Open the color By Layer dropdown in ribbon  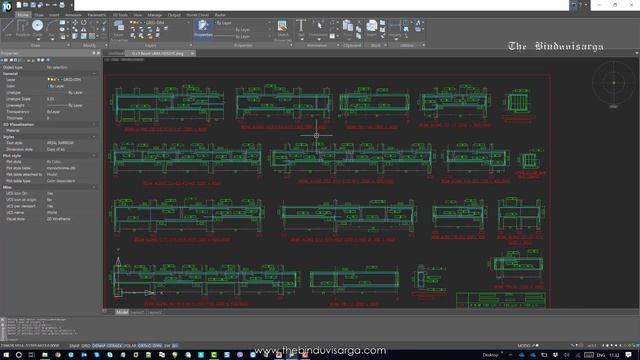pos(243,23)
